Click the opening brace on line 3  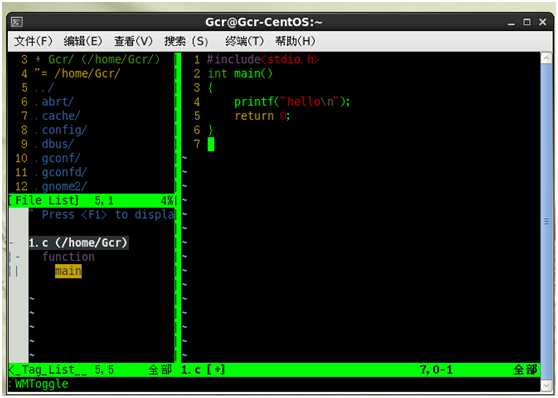pos(211,88)
